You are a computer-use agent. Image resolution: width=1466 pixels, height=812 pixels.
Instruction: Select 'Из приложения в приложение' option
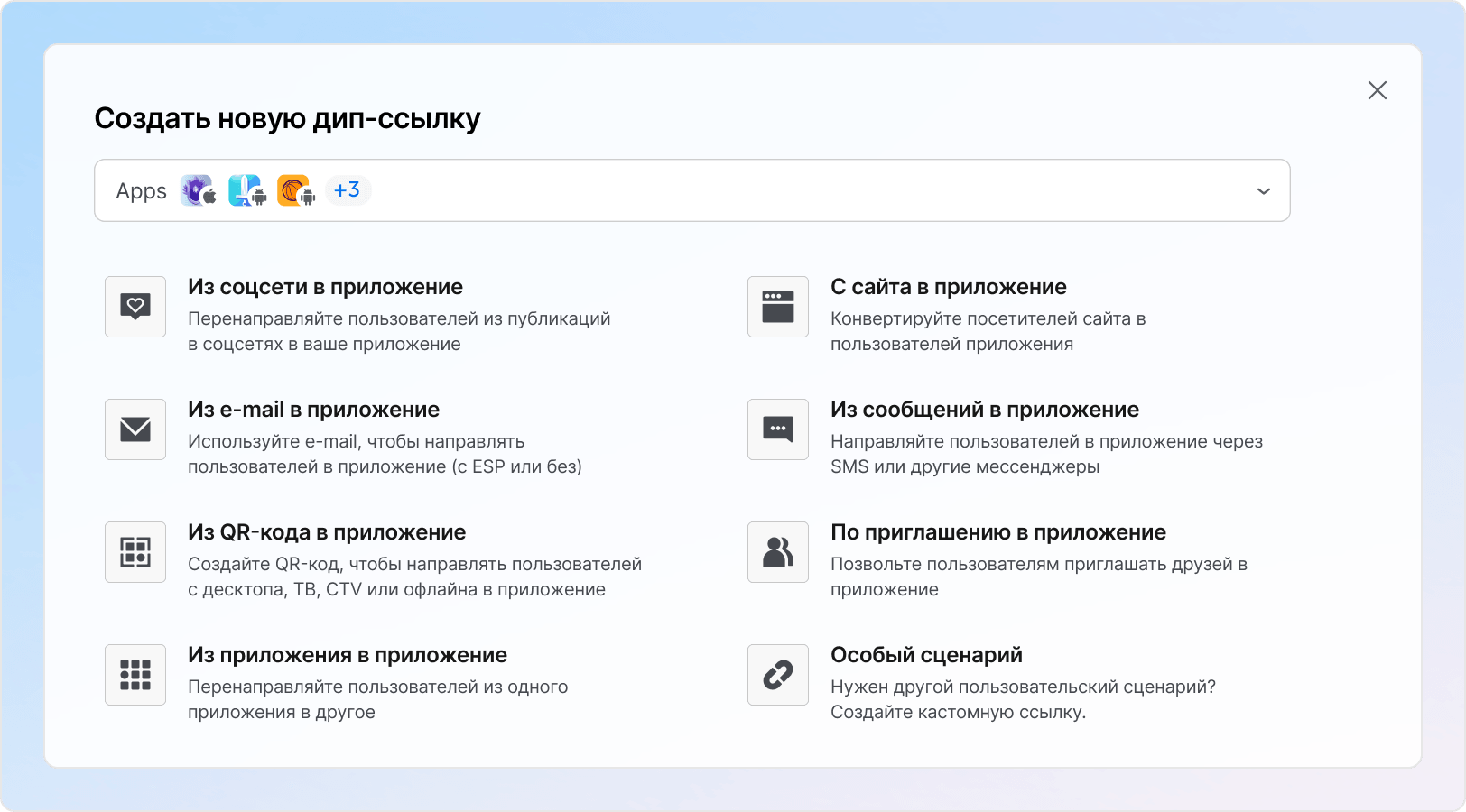348,655
